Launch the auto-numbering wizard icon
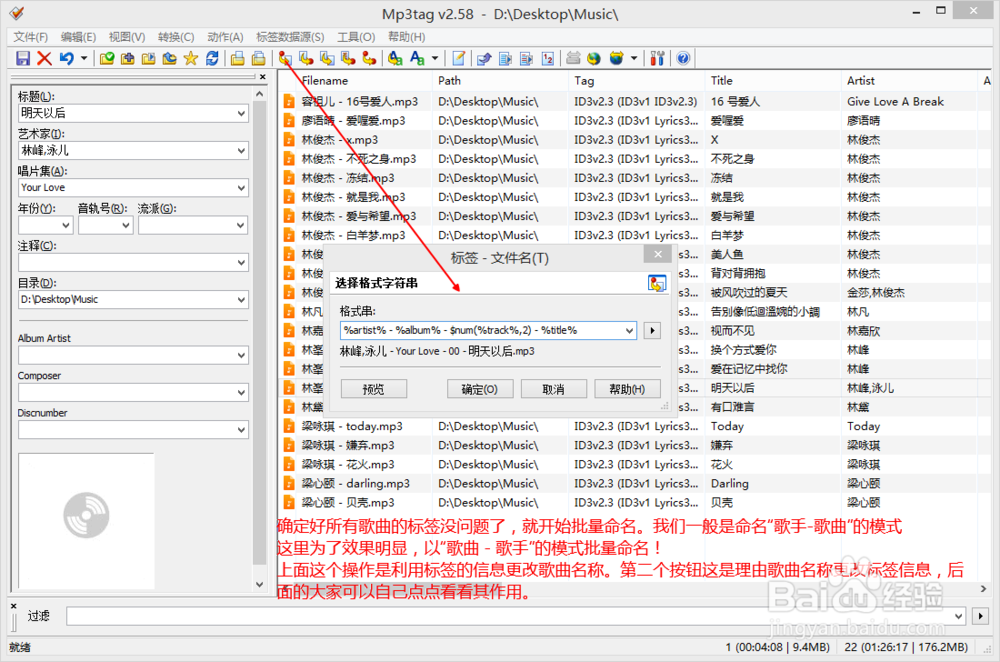 pos(548,59)
